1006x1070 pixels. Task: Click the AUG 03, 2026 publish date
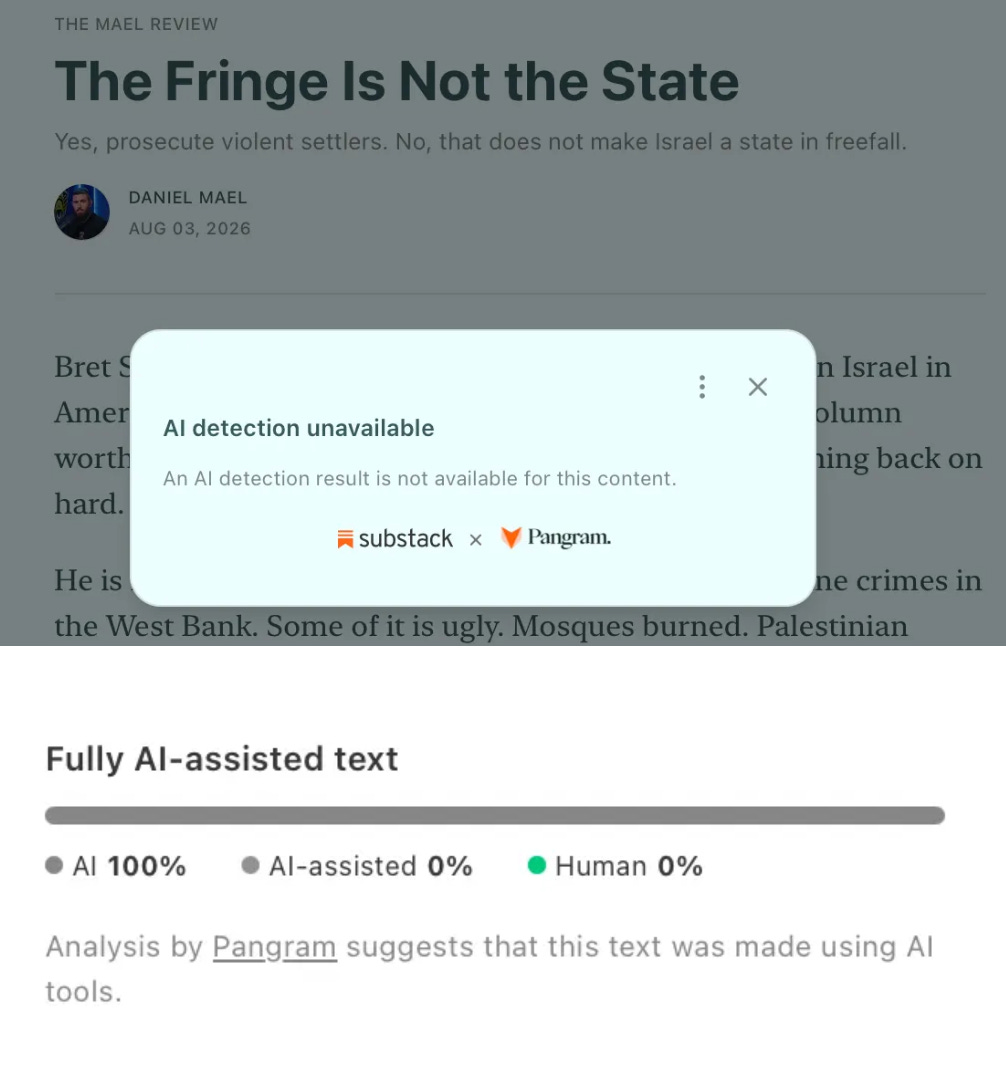pyautogui.click(x=190, y=229)
